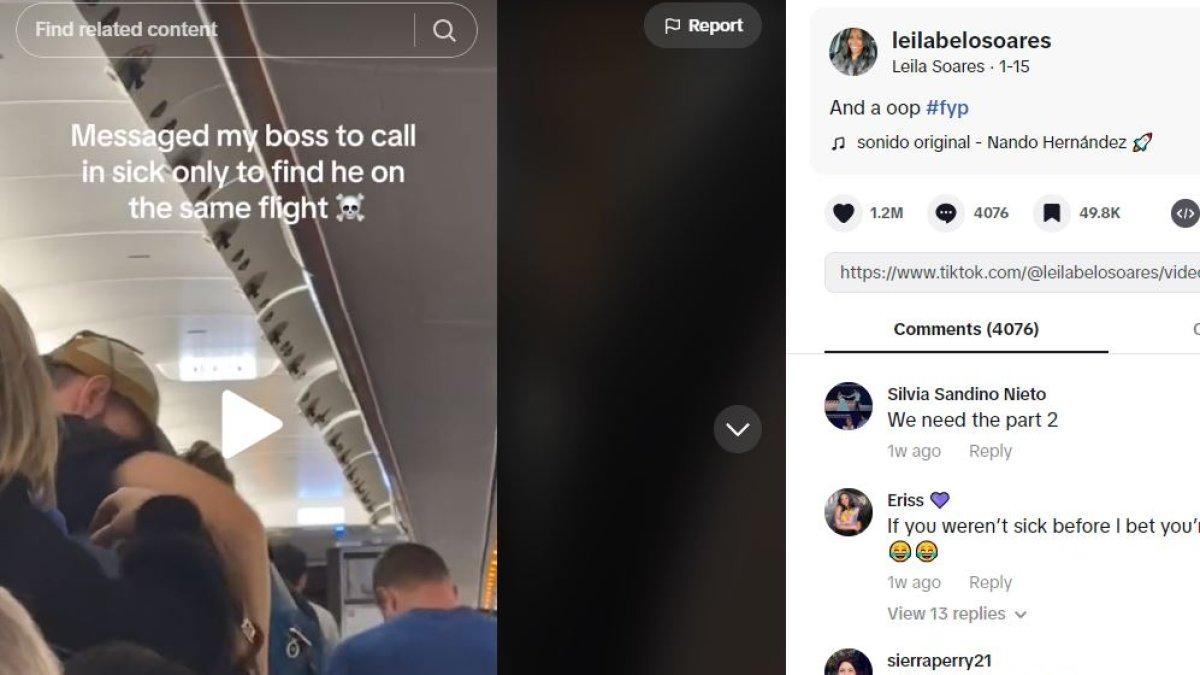The height and width of the screenshot is (675, 1200).
Task: Reply to Eriss's comment
Action: click(x=990, y=582)
